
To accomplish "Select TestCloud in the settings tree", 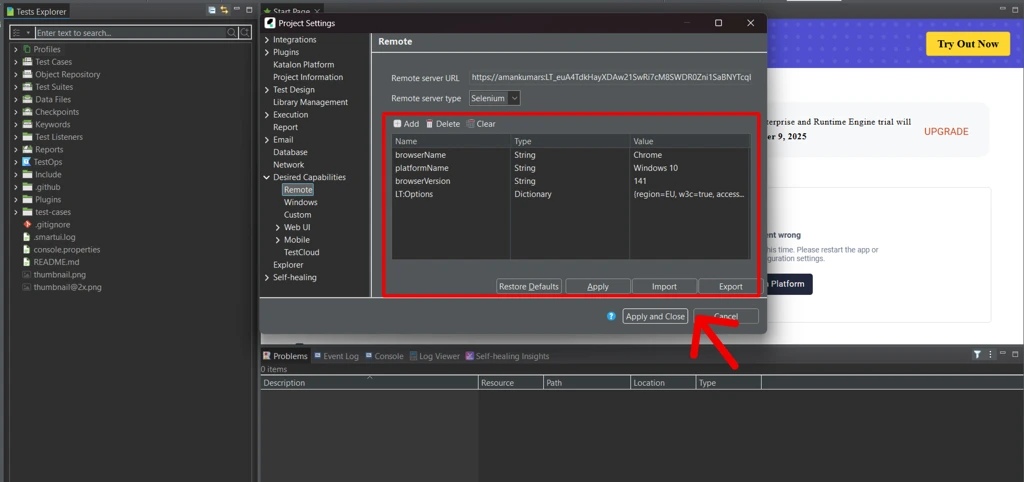I will (x=302, y=252).
